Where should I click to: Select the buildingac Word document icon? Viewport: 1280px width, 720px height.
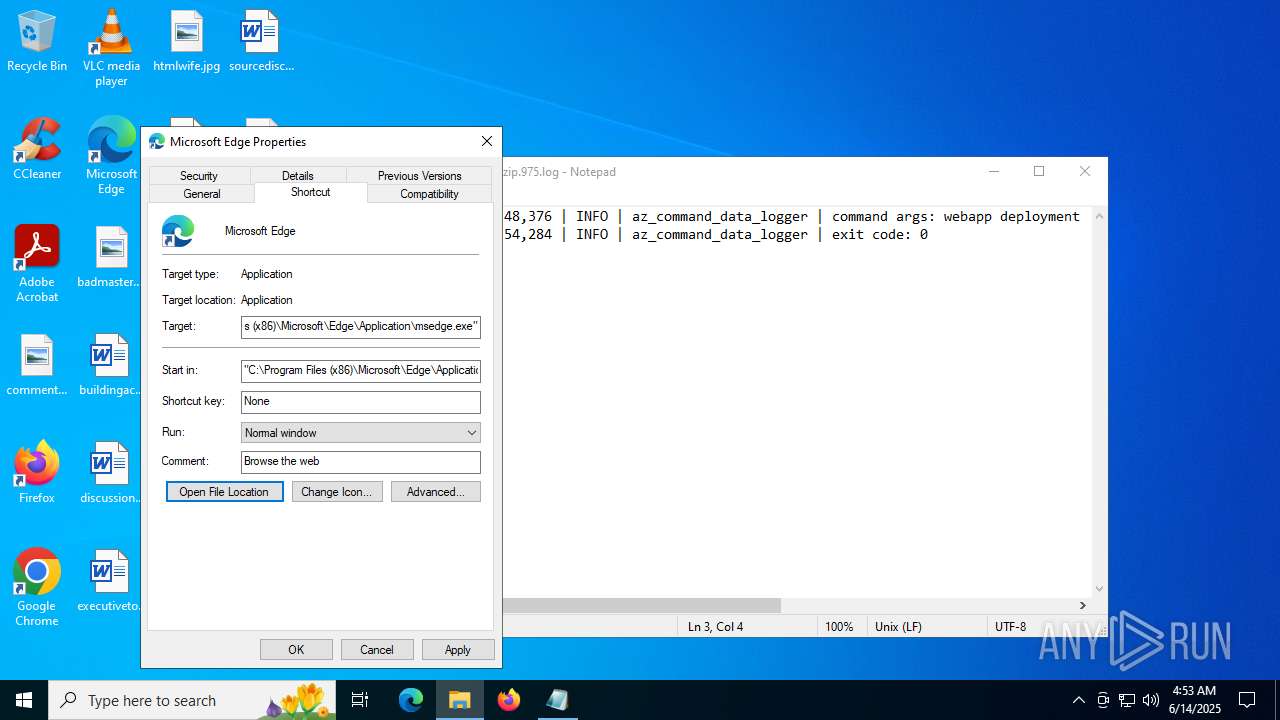point(111,366)
